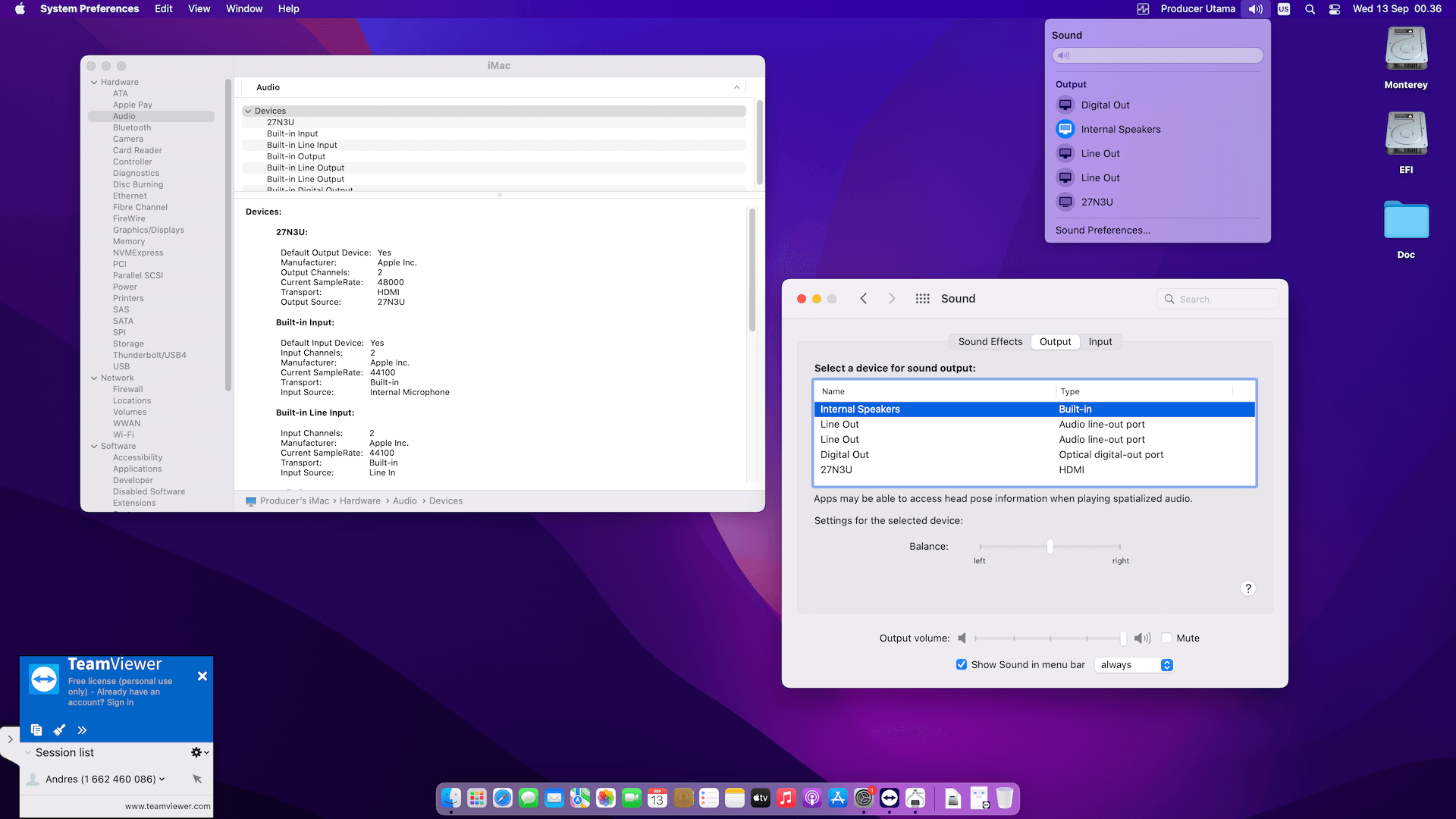Open the Trash in the Dock
The width and height of the screenshot is (1456, 819).
1005,798
